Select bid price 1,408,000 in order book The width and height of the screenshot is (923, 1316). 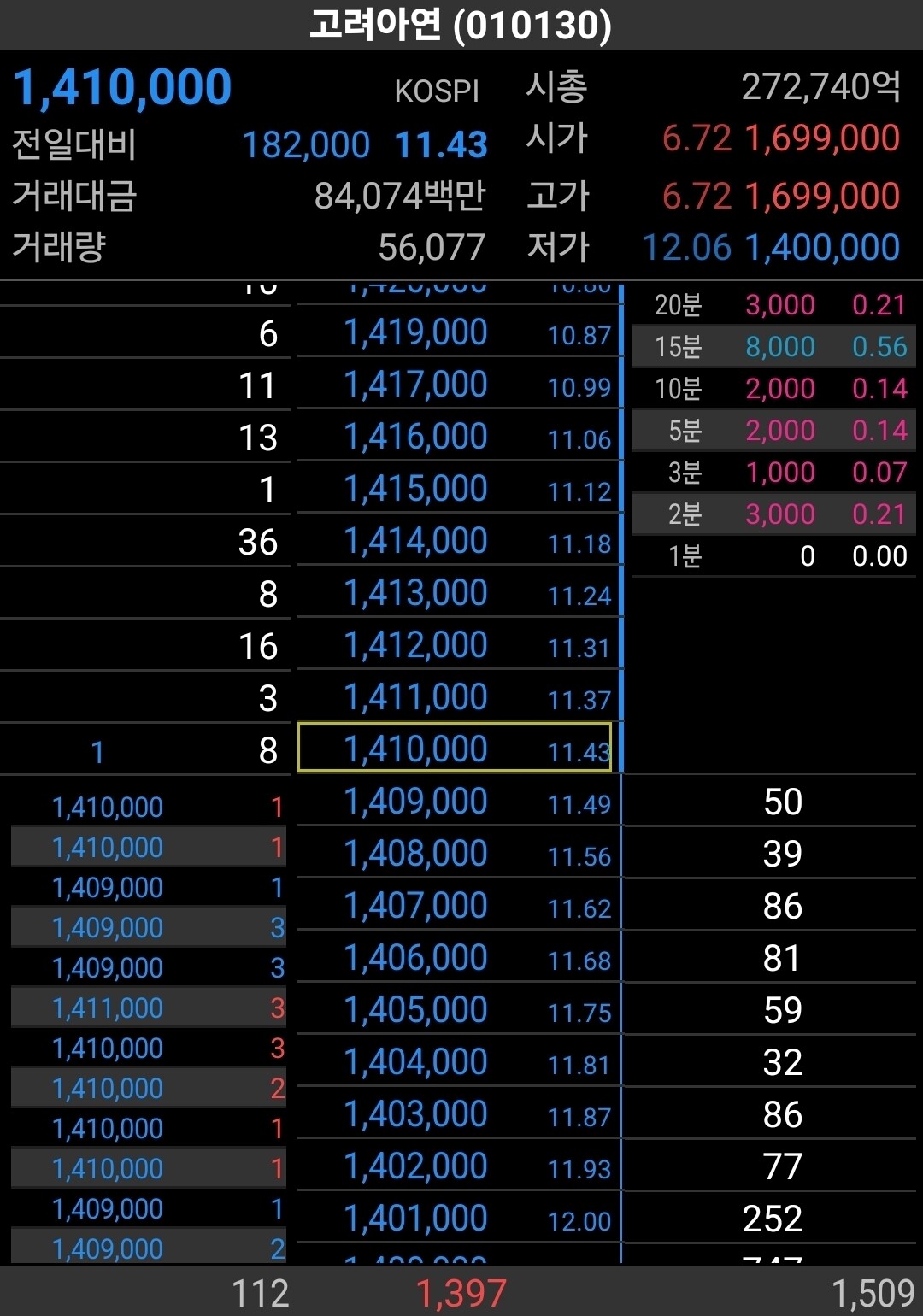(415, 854)
